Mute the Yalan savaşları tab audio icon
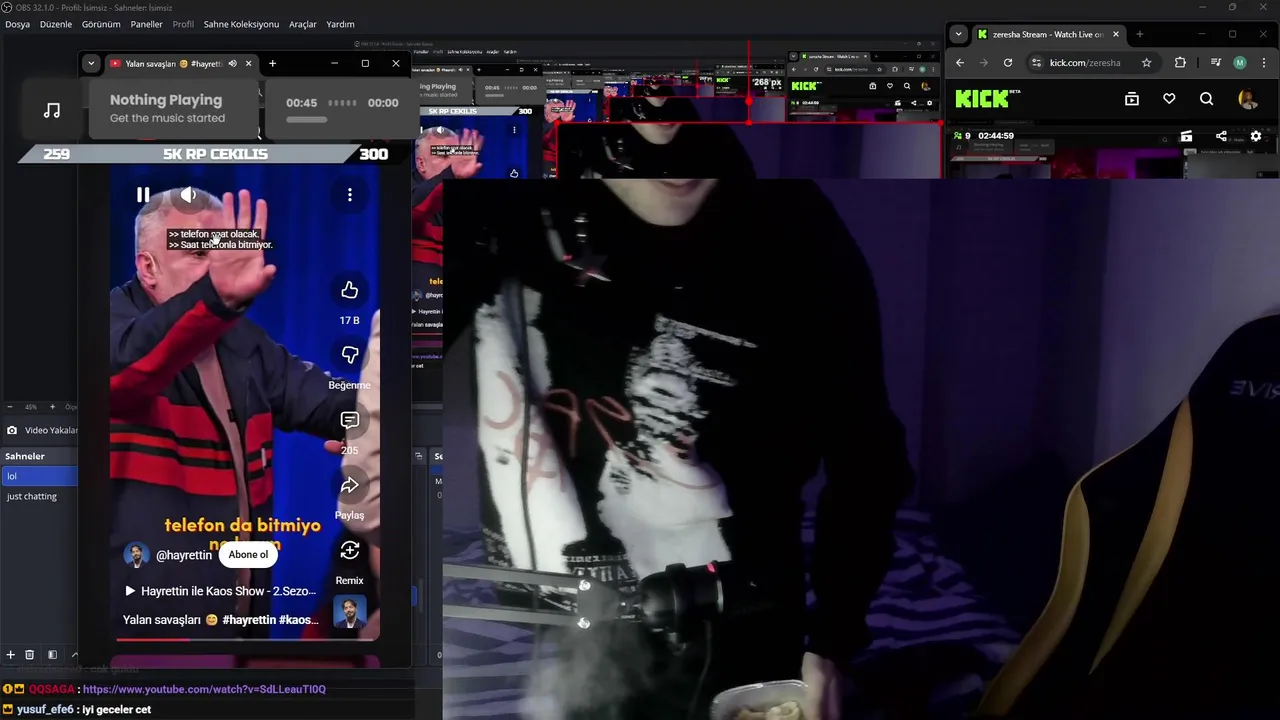 232,64
